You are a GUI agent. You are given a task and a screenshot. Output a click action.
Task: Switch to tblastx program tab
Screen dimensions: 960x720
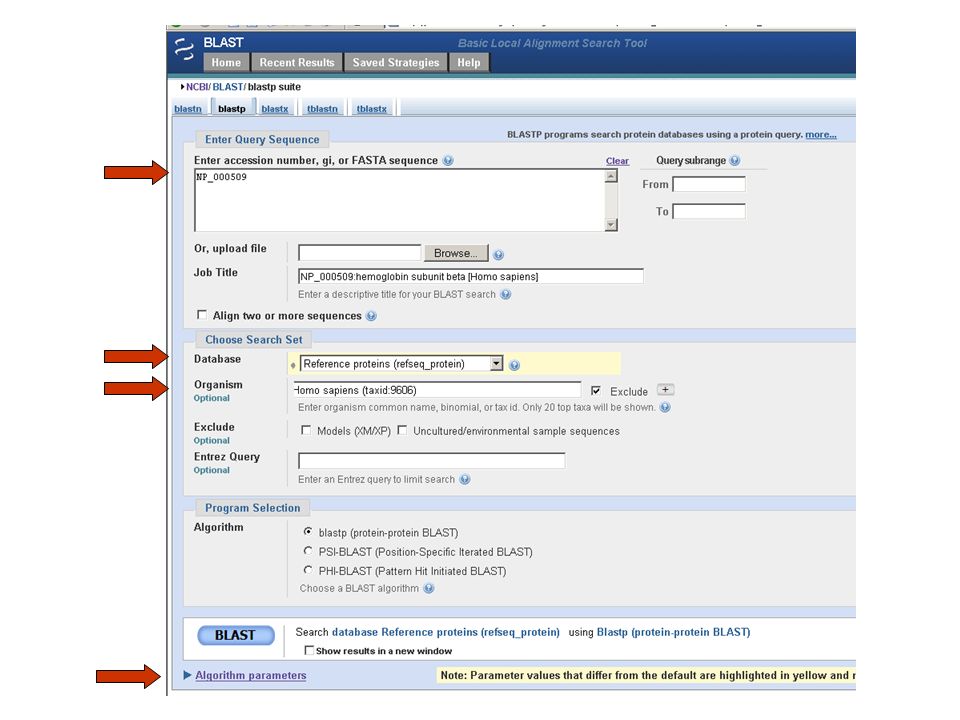point(372,109)
